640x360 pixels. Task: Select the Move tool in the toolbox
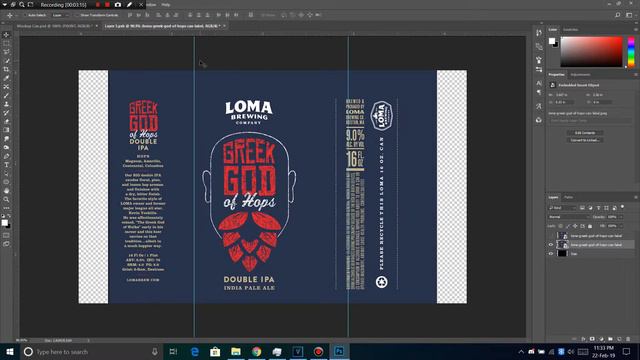click(6, 35)
